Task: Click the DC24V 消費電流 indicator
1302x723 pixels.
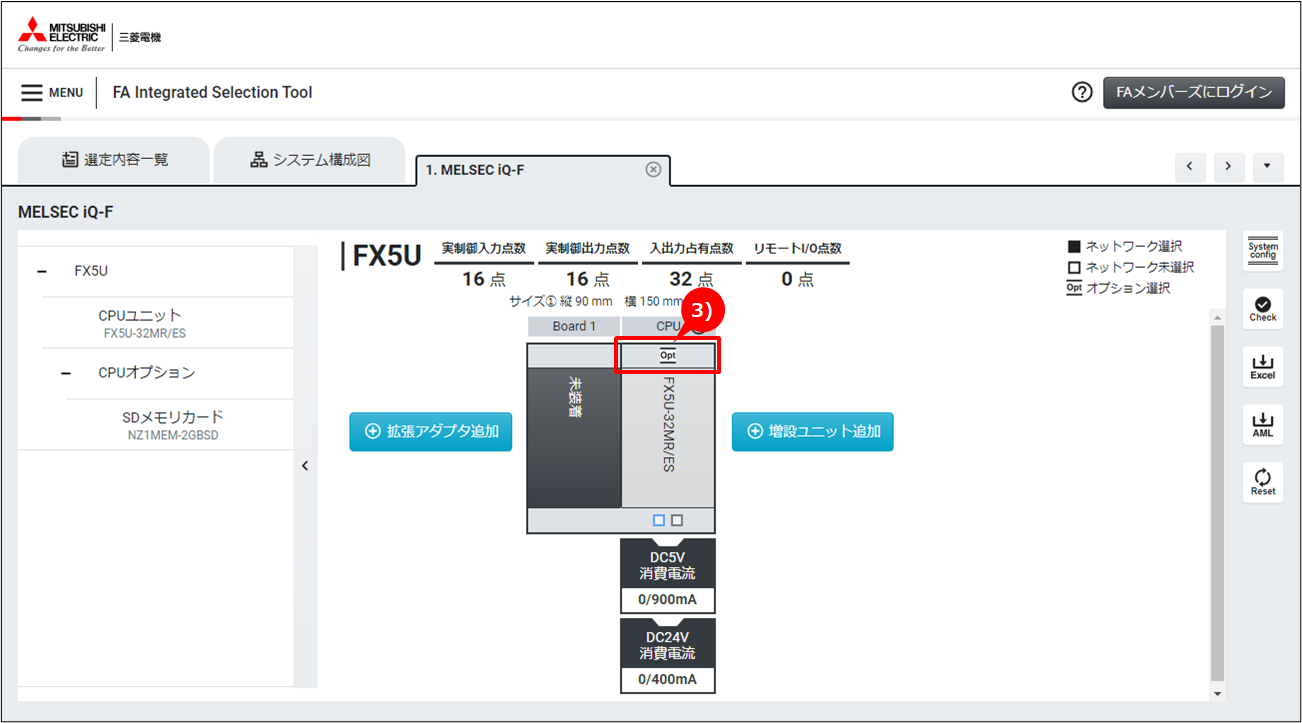Action: tap(668, 656)
